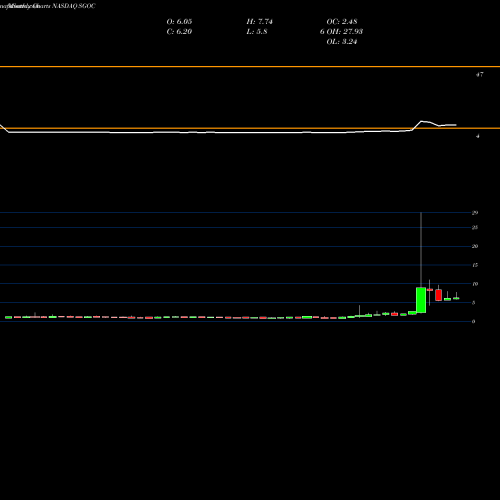Click the tall red candlestick body
500x500 pixels.
click(438, 295)
